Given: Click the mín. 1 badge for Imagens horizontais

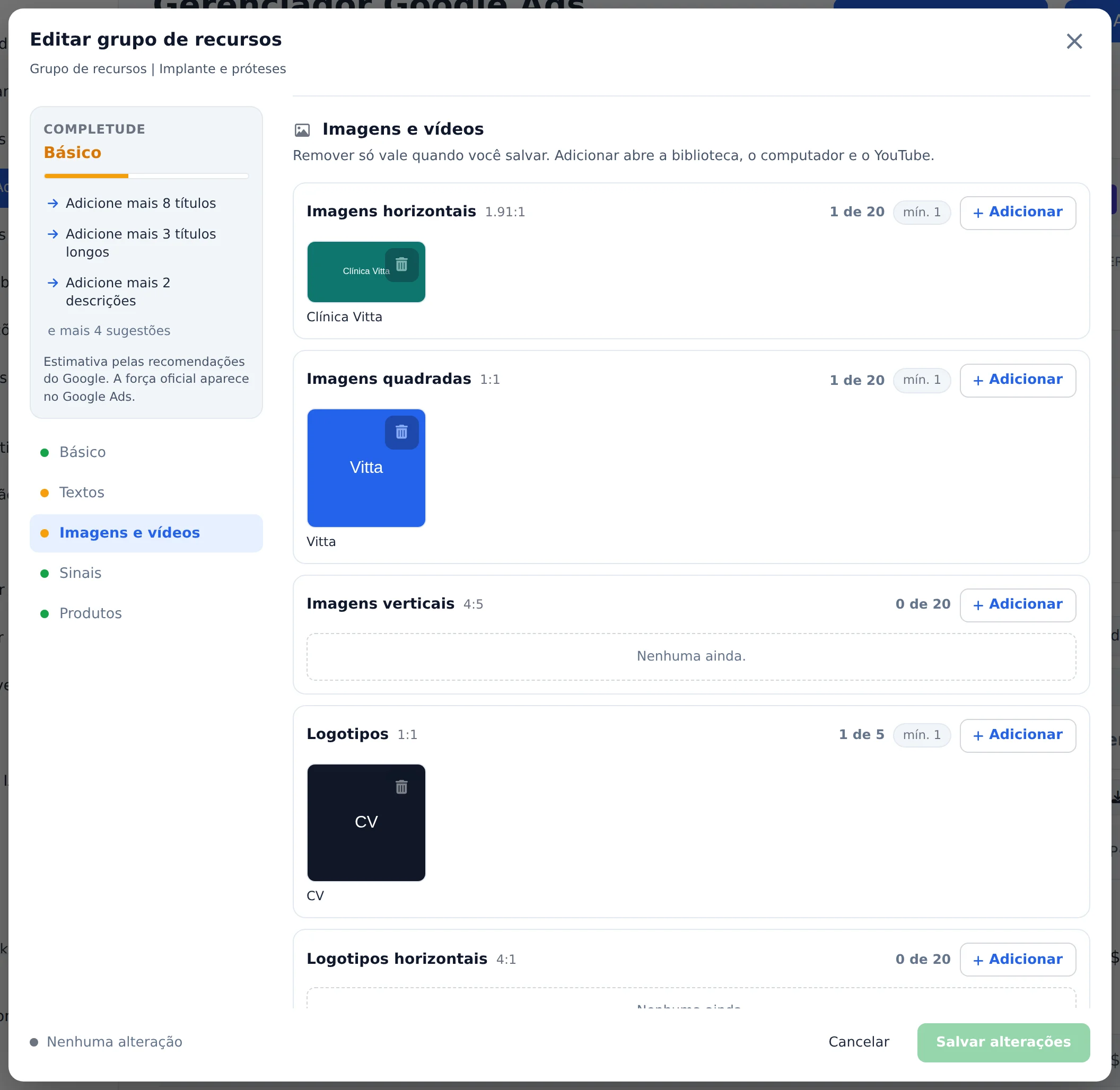Looking at the screenshot, I should click(x=922, y=213).
